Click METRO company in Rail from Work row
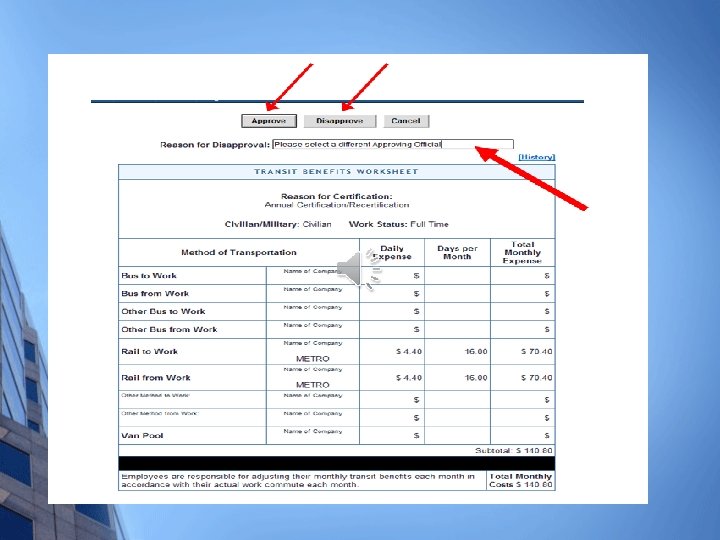This screenshot has width=720, height=540. click(x=313, y=385)
